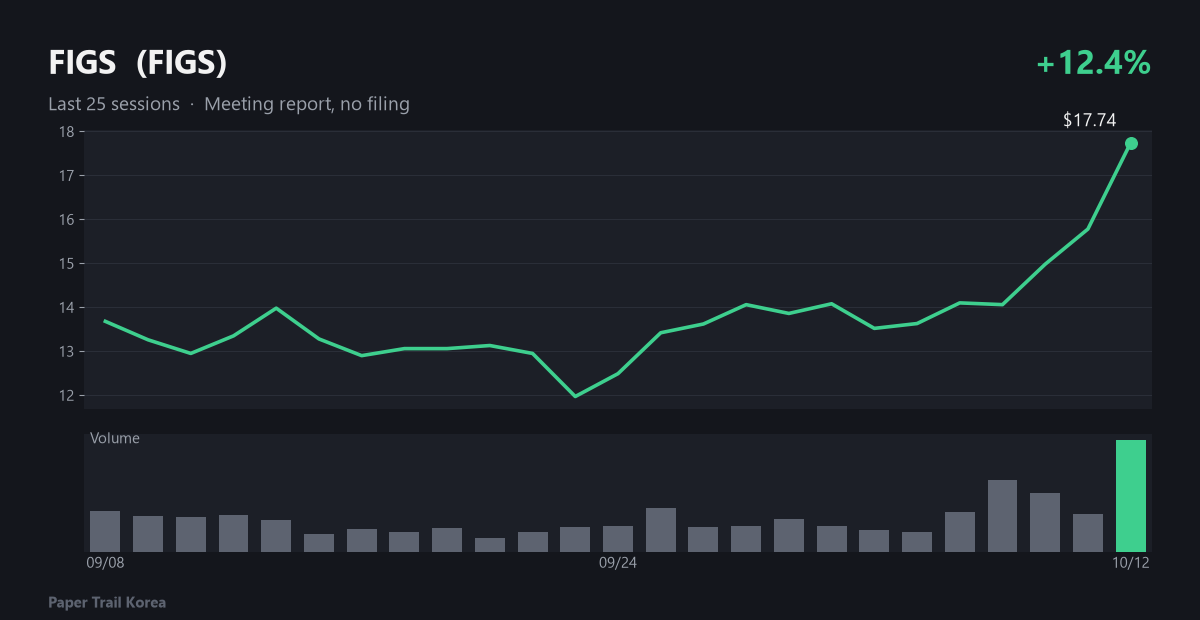Click the 13 y-axis price label
1200x620 pixels.
point(66,352)
